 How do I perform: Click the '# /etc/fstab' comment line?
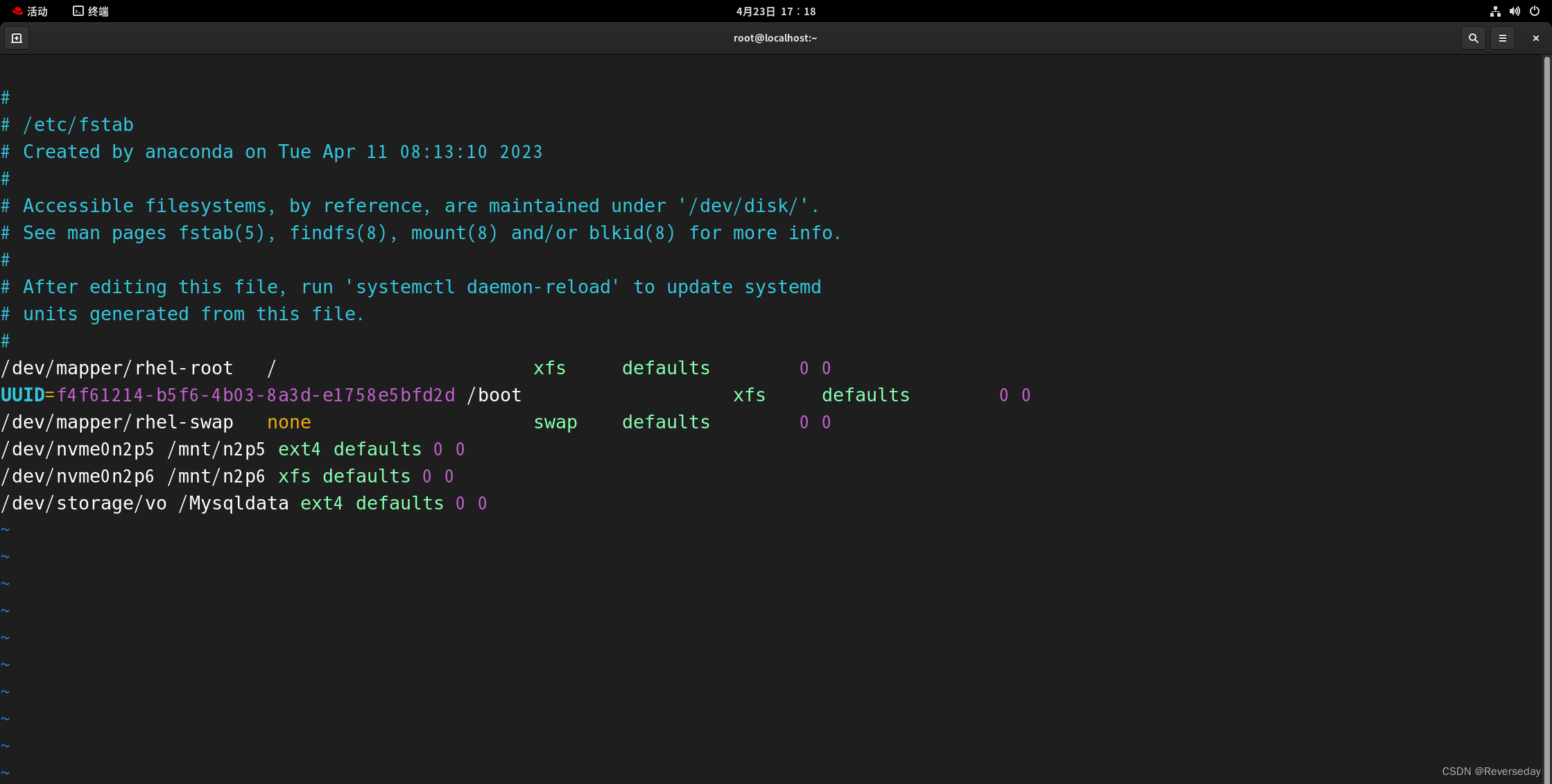(67, 125)
